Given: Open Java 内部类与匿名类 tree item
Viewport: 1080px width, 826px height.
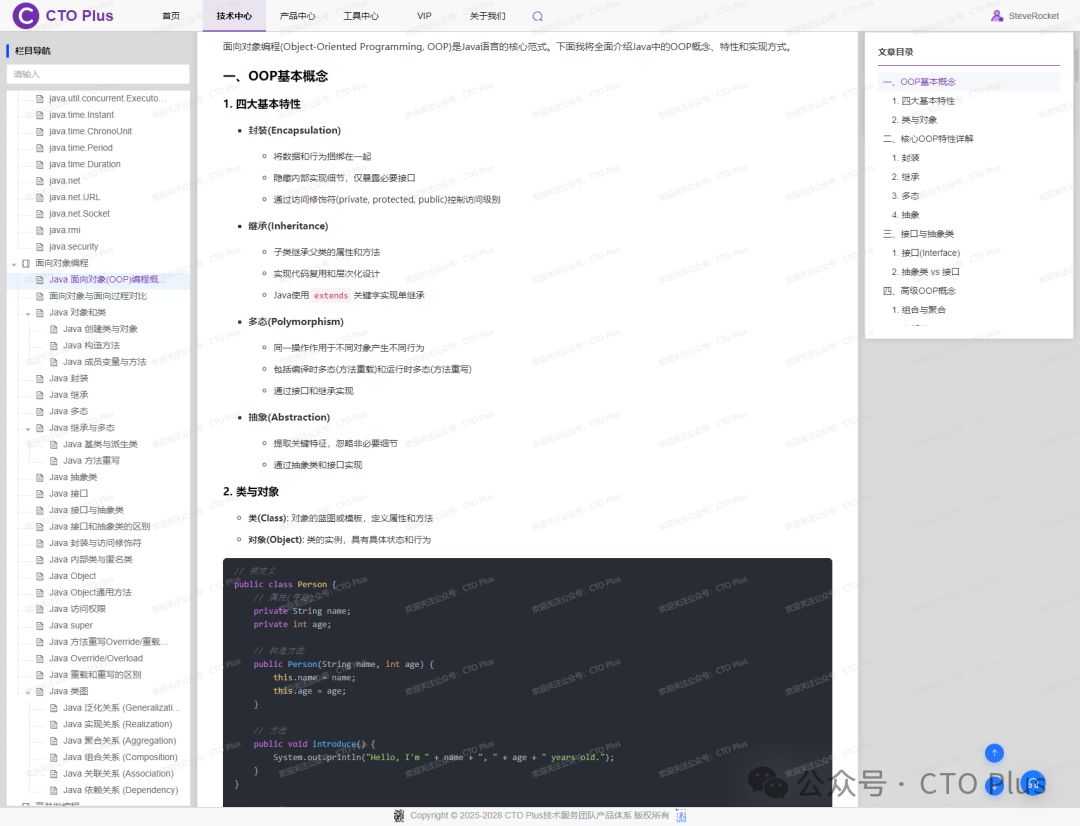Looking at the screenshot, I should click(x=91, y=559).
